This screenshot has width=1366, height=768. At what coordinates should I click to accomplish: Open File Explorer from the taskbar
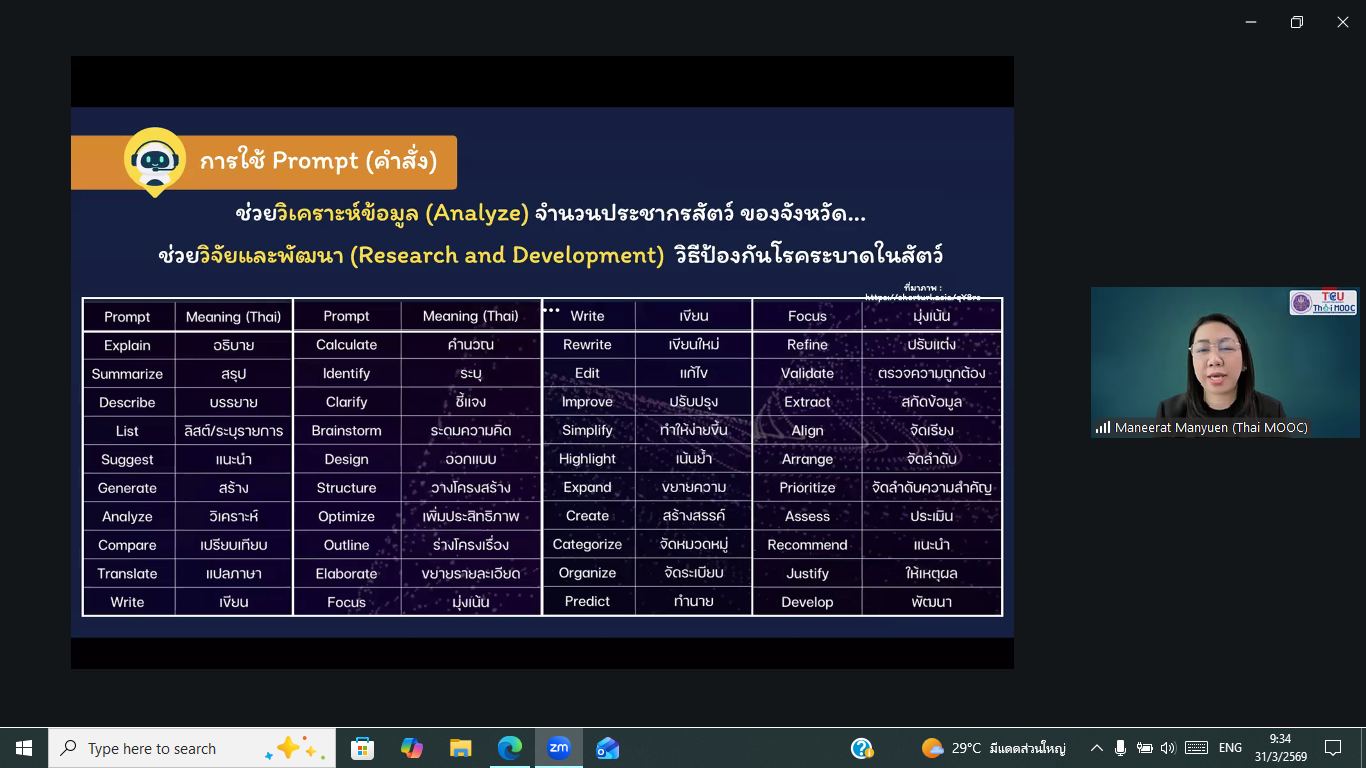point(460,748)
